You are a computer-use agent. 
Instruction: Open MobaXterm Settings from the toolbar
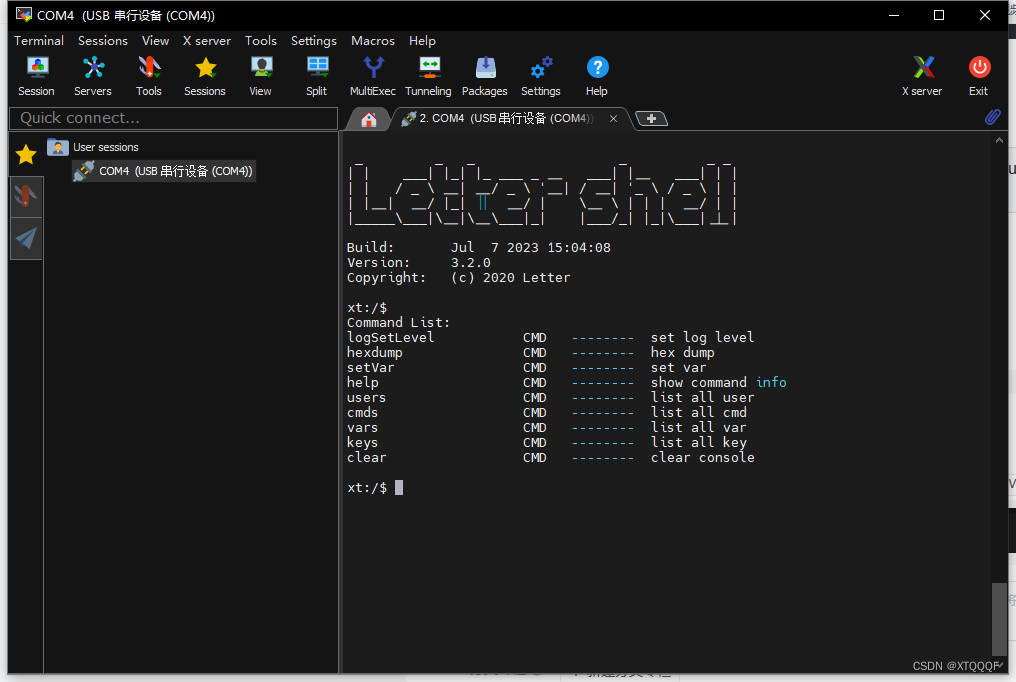click(540, 68)
